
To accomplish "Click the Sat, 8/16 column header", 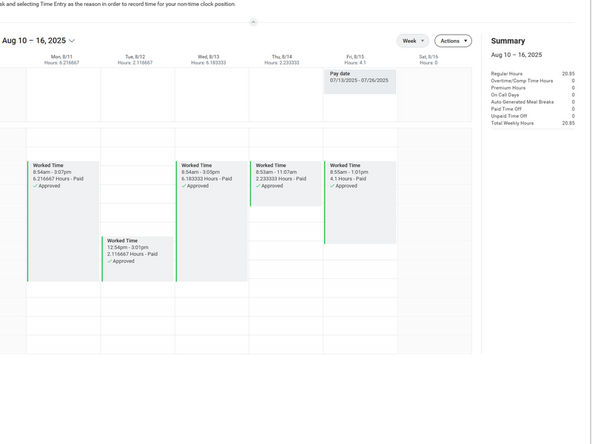I will click(x=429, y=60).
